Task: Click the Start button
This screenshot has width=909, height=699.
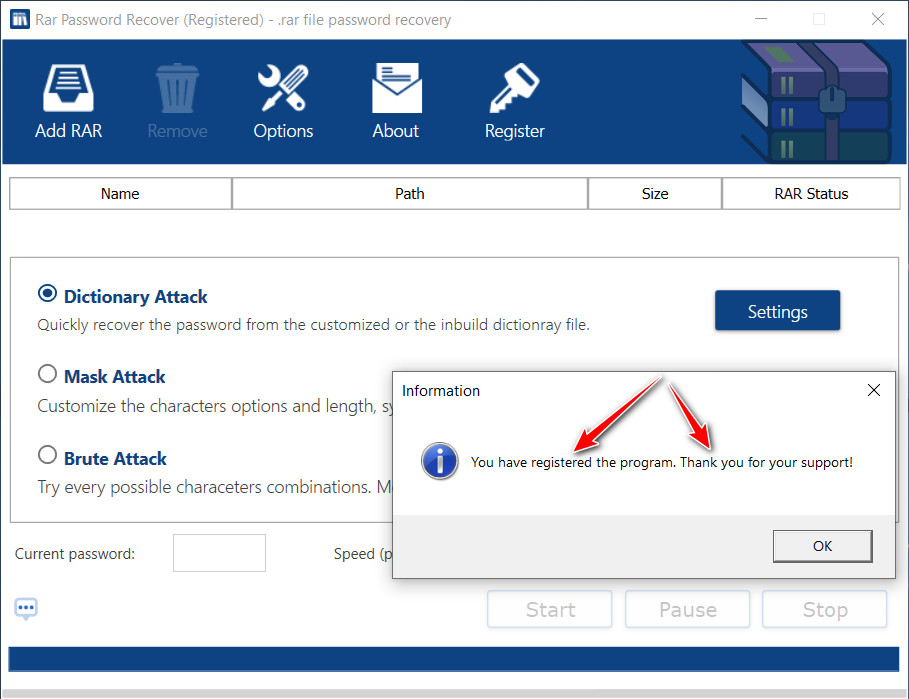Action: pos(550,609)
